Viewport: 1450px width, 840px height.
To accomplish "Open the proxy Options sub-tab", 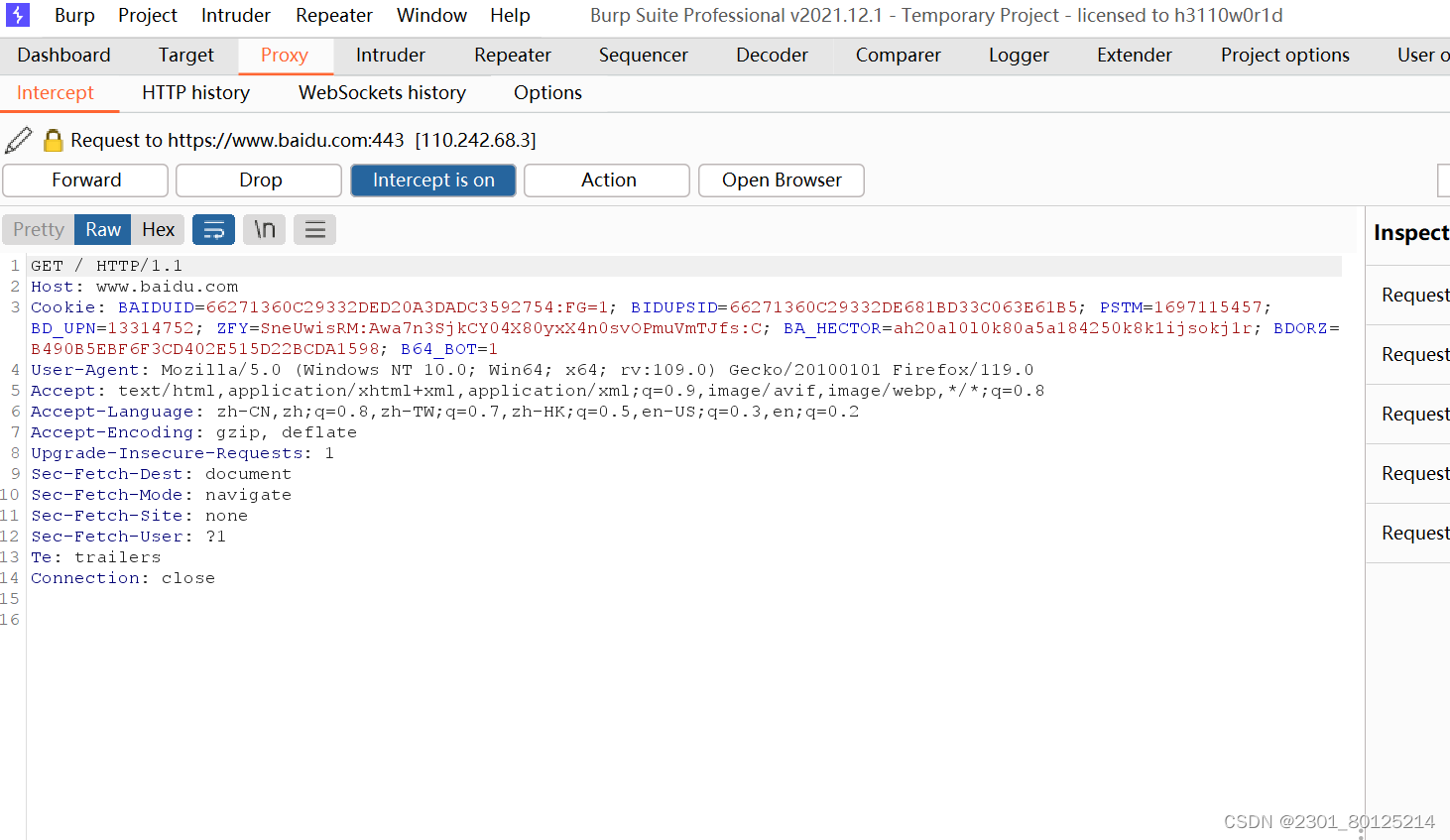I will click(x=547, y=92).
